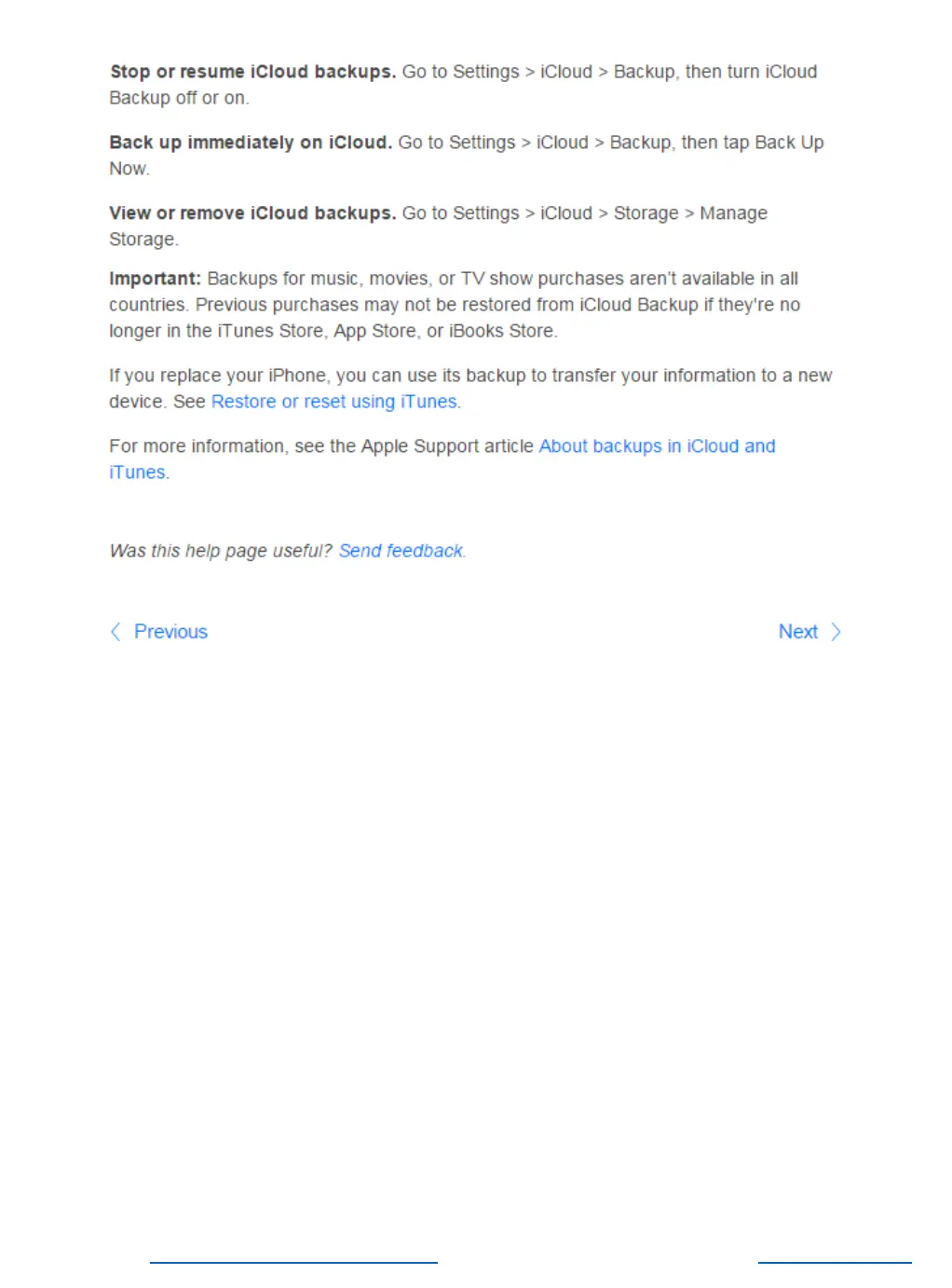Click the right chevron beside Next
Screen dimensions: 952x1288
pyautogui.click(x=836, y=632)
